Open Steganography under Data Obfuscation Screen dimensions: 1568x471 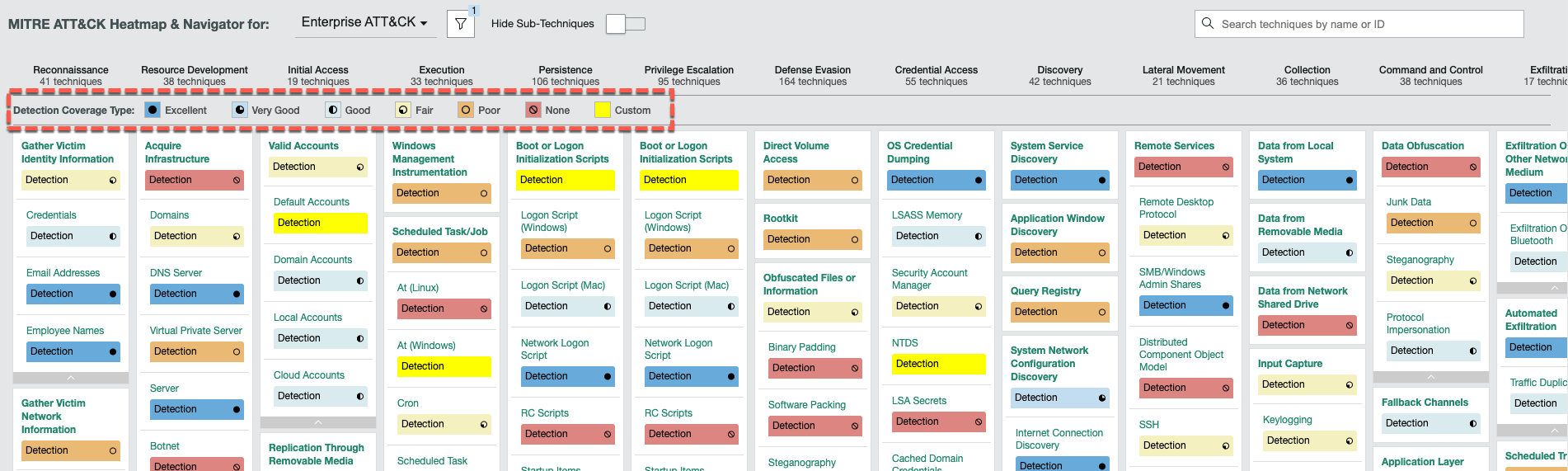pyautogui.click(x=1420, y=260)
